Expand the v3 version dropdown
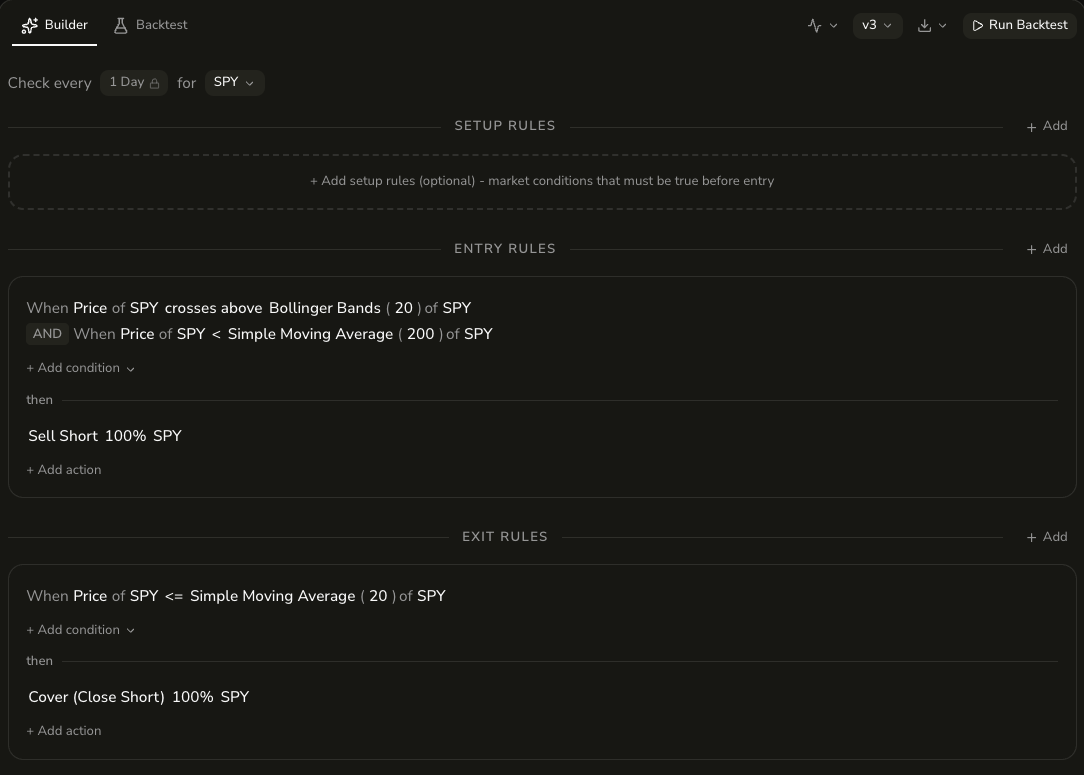This screenshot has height=775, width=1084. pos(877,25)
